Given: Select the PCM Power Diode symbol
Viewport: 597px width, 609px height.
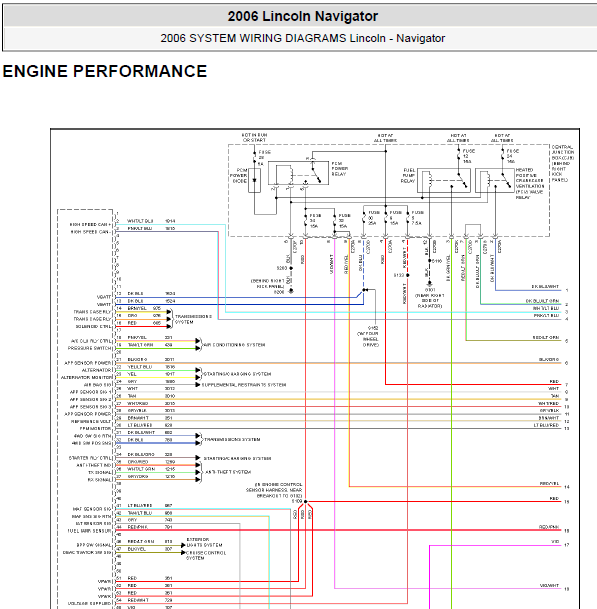Looking at the screenshot, I should coord(254,180).
